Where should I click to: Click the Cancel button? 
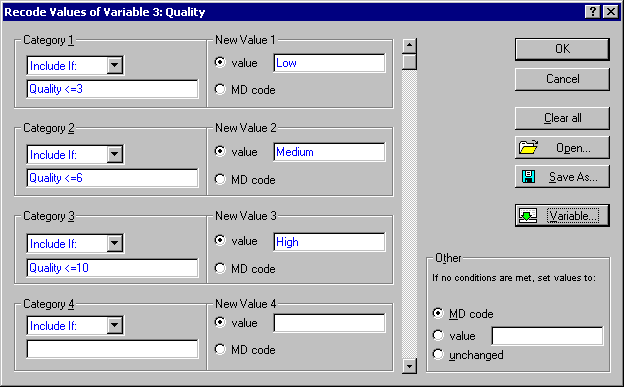(x=562, y=79)
